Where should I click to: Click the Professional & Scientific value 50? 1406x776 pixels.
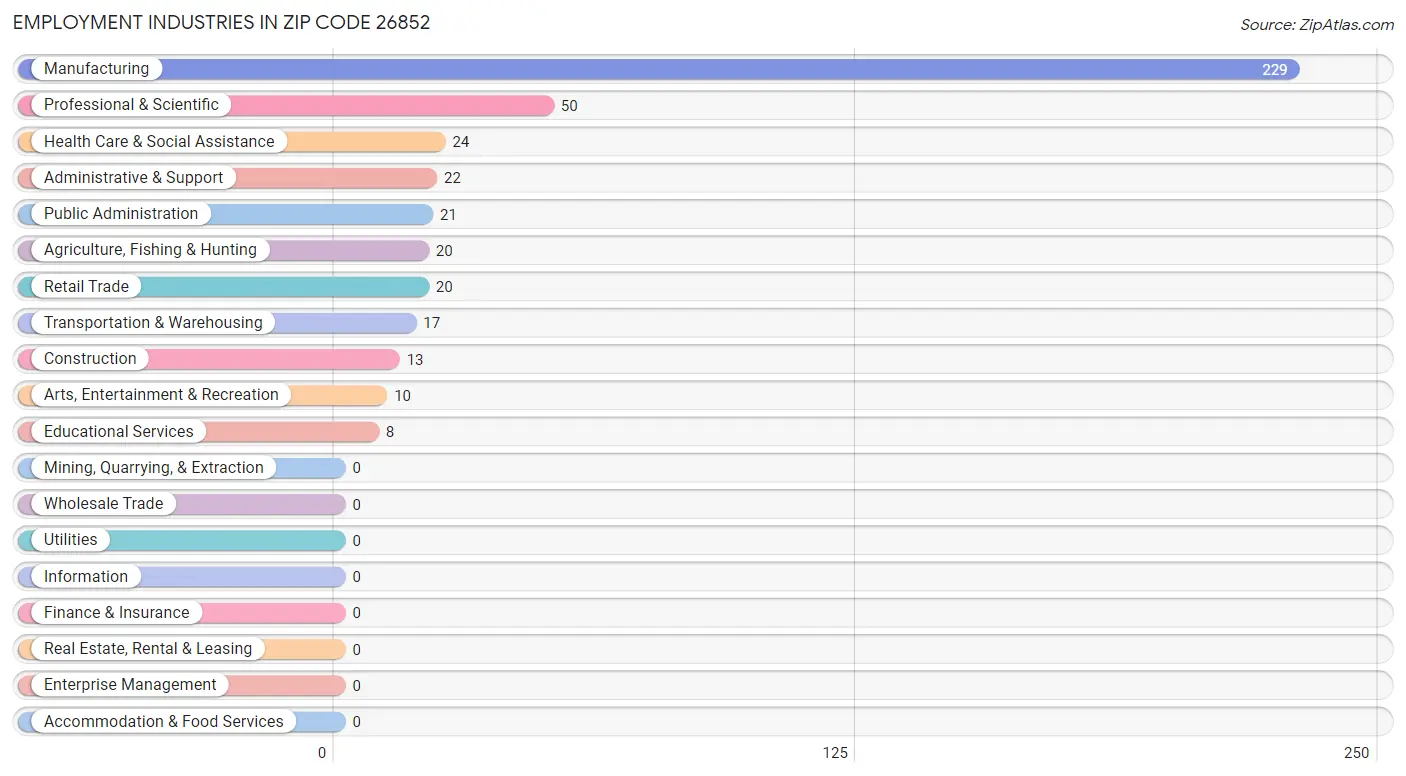coord(569,106)
